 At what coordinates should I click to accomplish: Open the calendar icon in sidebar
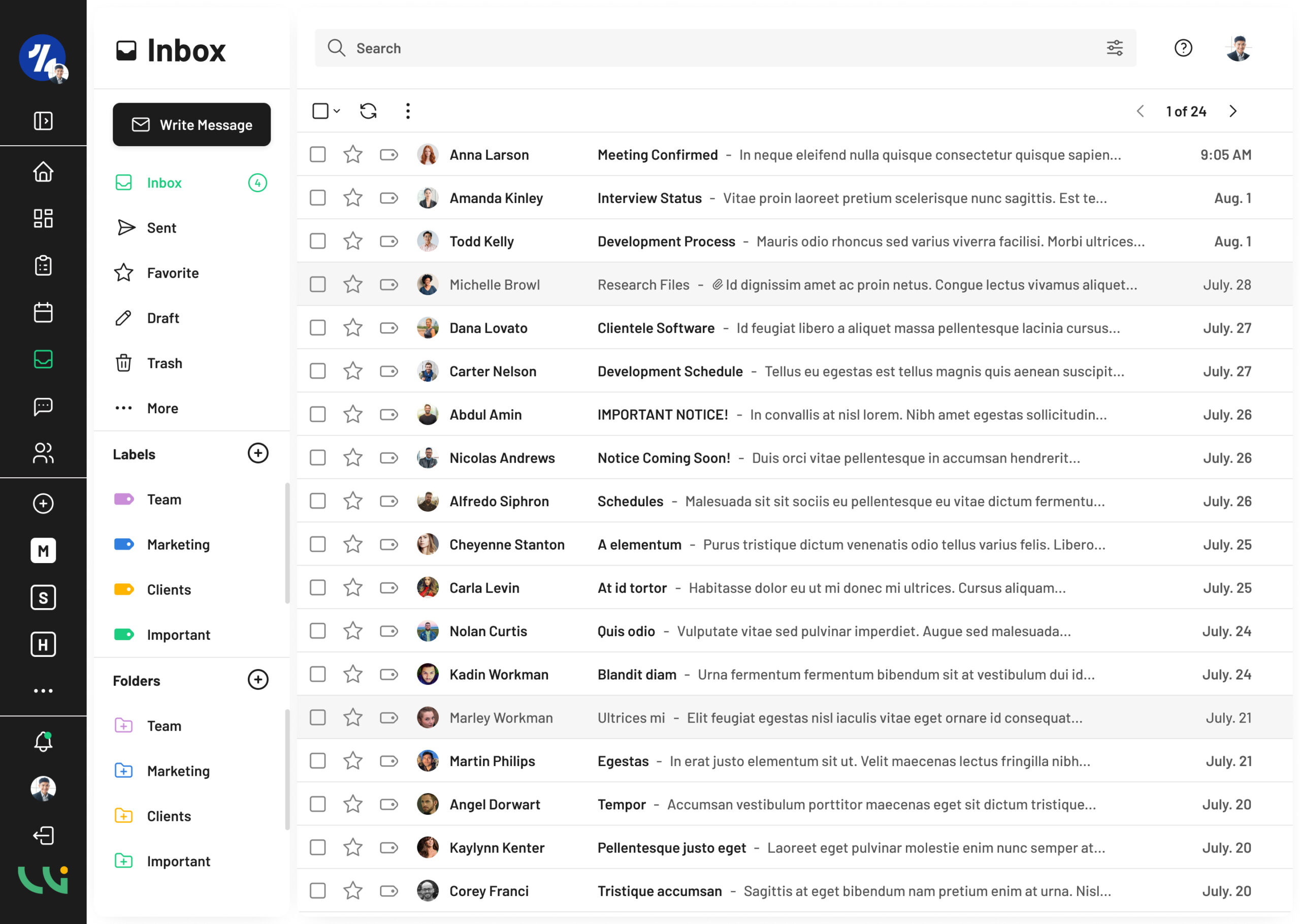point(43,312)
